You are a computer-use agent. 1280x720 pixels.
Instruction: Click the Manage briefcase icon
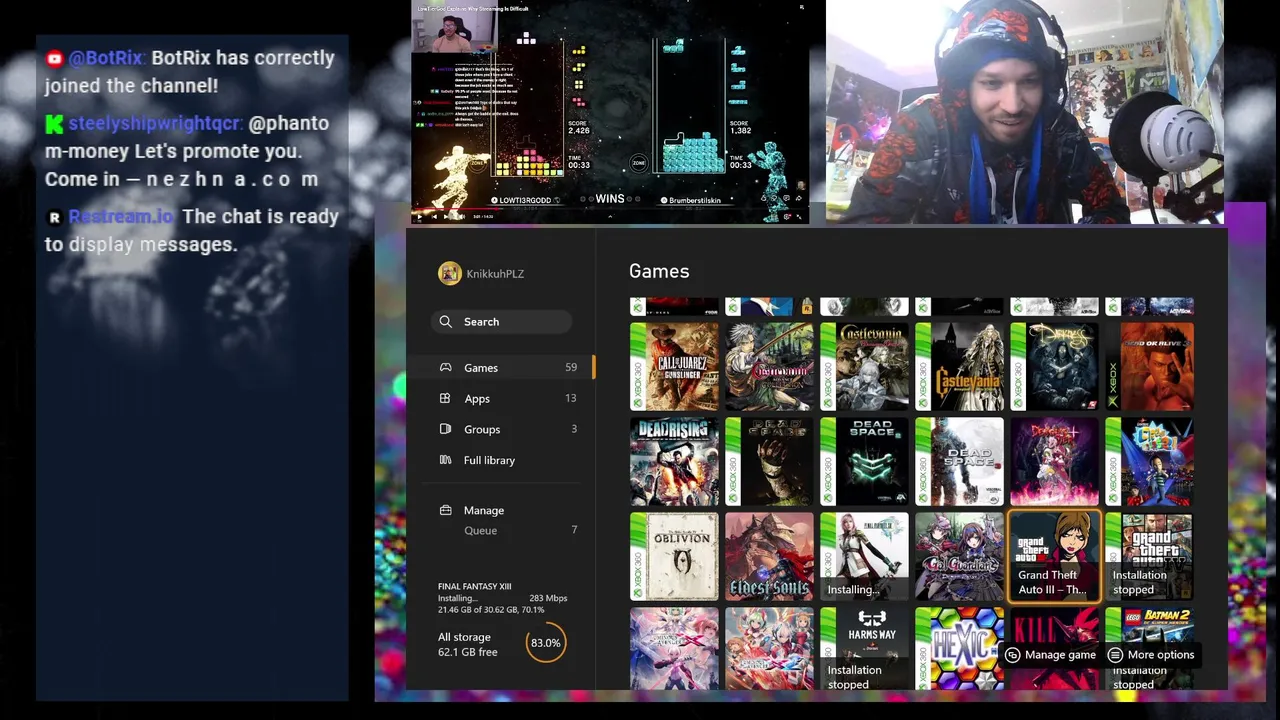point(445,510)
